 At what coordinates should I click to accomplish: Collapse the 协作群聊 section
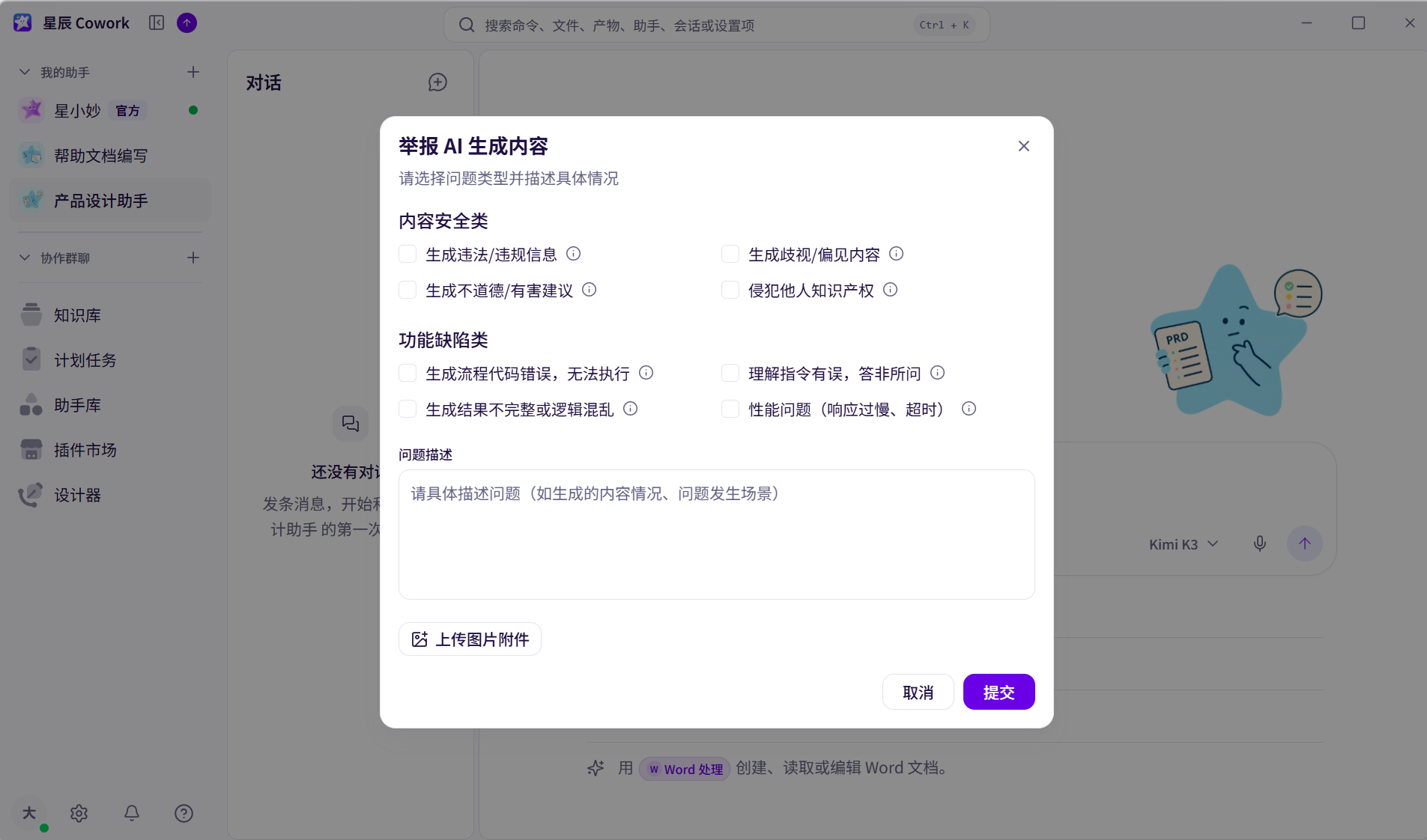click(x=25, y=258)
